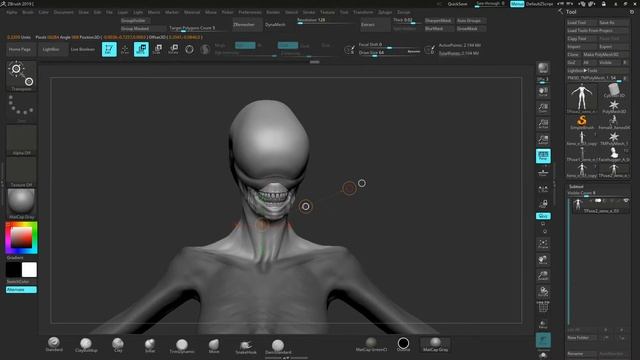Toggle the brush symmetry S icon near Focal Shift

tap(349, 49)
